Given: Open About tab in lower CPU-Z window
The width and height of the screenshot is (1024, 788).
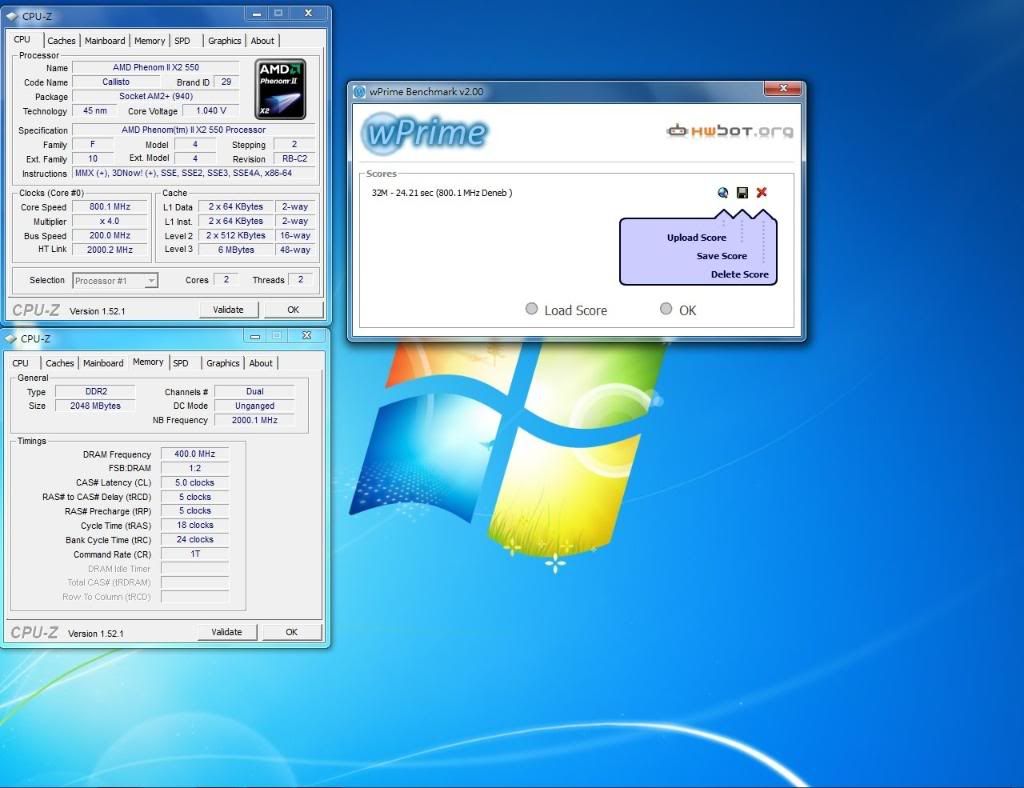Looking at the screenshot, I should pos(261,363).
